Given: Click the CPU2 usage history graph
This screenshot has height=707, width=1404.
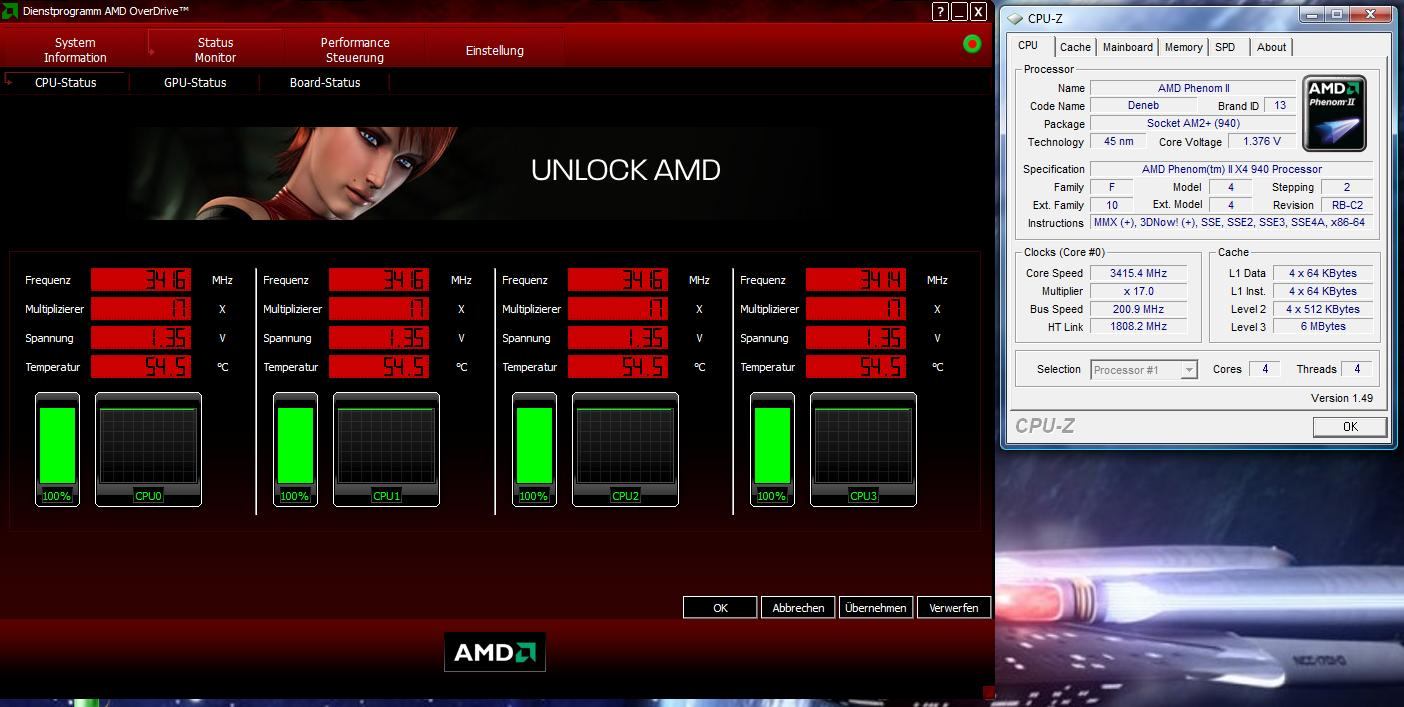Looking at the screenshot, I should pyautogui.click(x=625, y=449).
